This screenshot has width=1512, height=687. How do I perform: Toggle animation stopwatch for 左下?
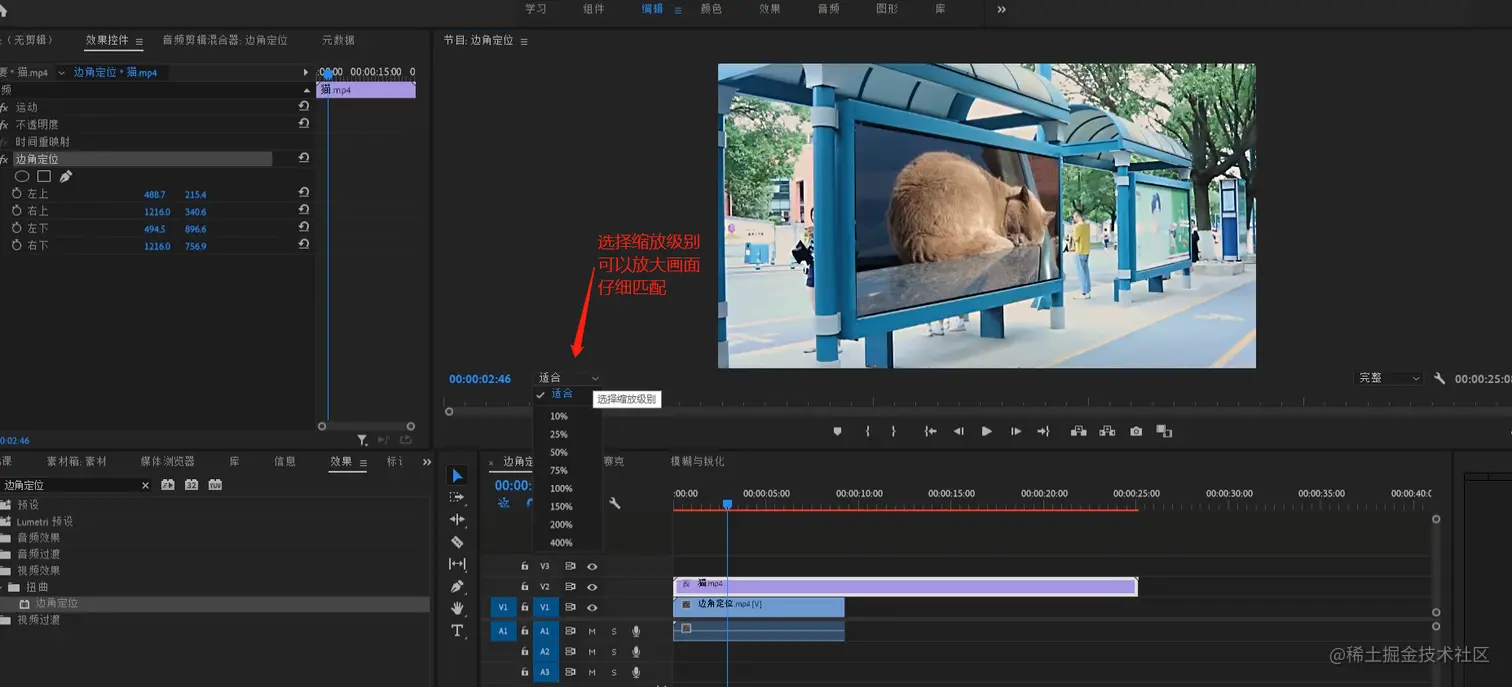(x=16, y=228)
